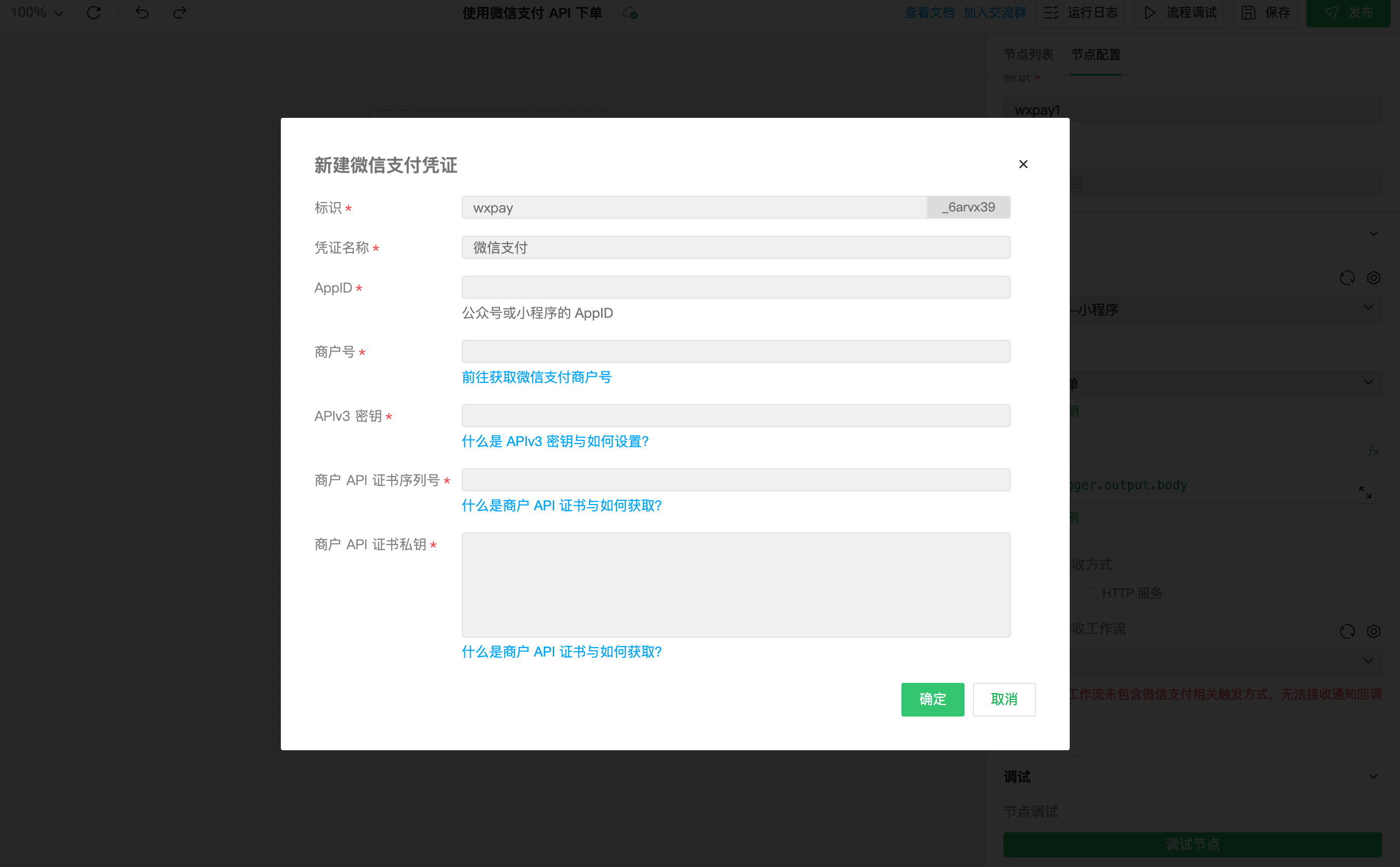Click the trigger output.body expression field
Viewport: 1400px width, 867px height.
(x=1225, y=486)
